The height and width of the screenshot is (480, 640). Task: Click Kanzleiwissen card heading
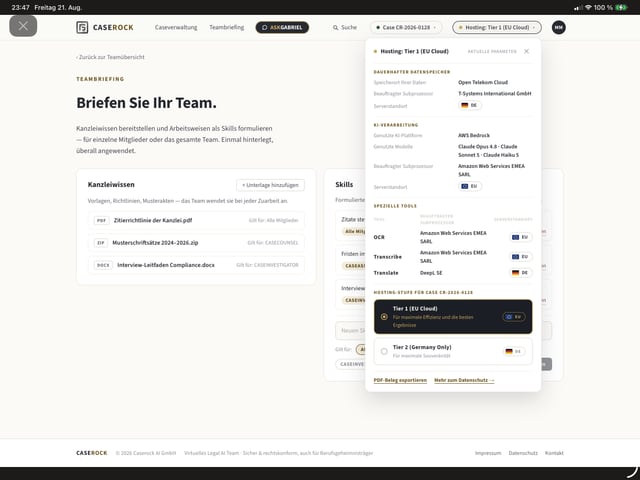click(111, 184)
